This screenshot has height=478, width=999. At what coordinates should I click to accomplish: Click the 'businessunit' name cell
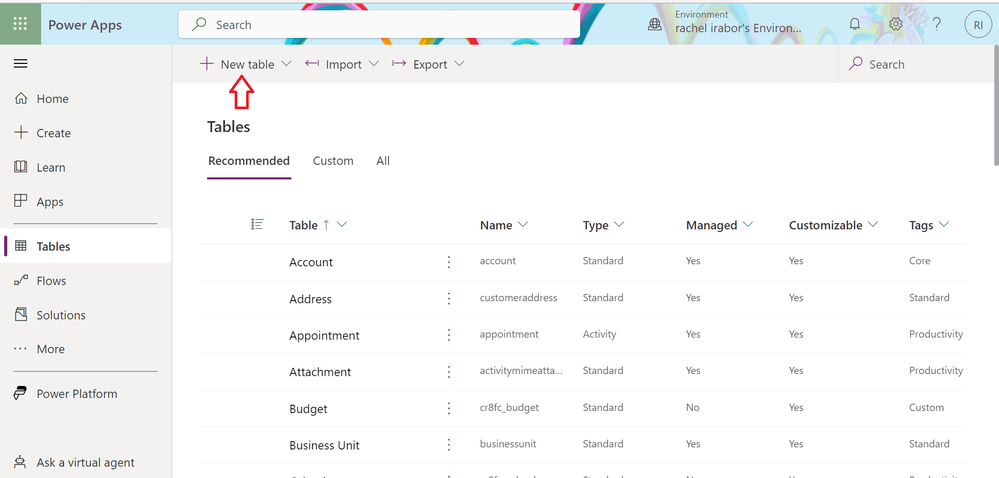click(508, 444)
